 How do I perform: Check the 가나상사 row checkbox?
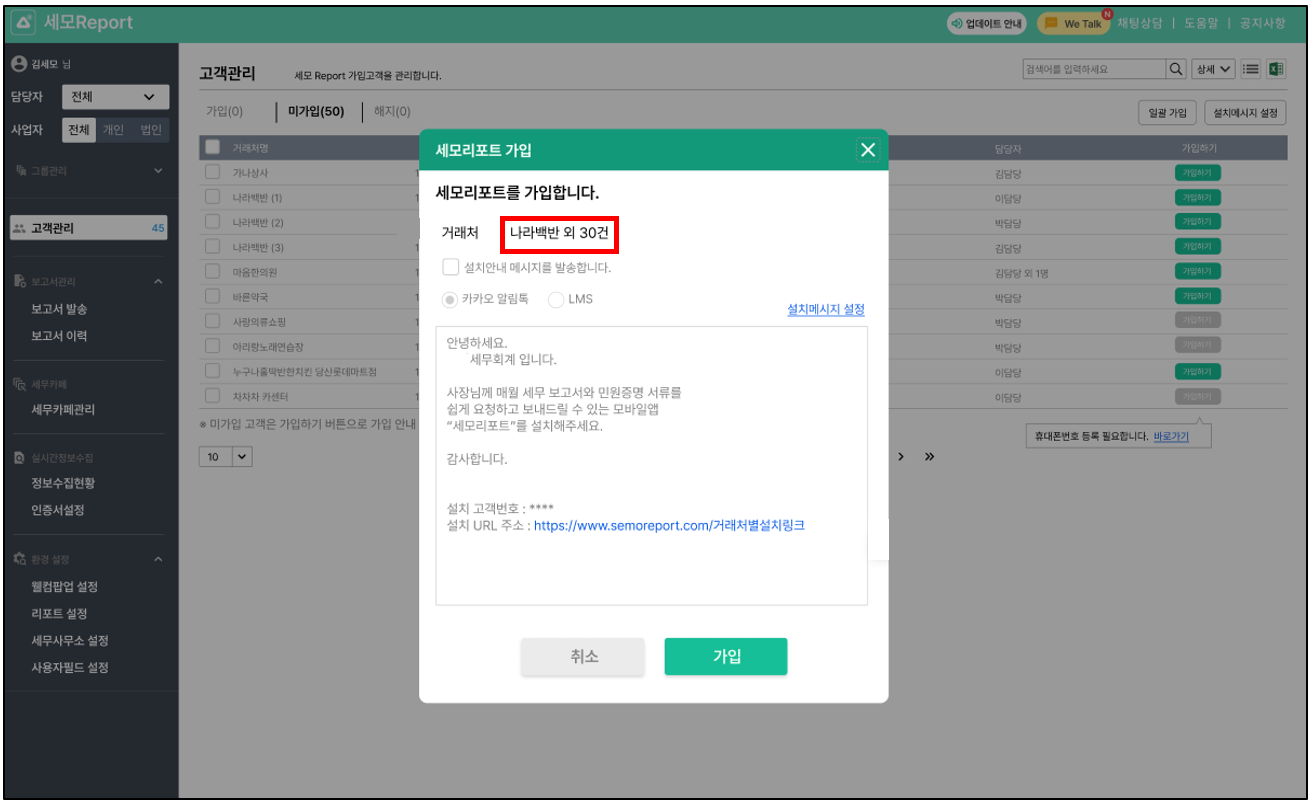212,172
